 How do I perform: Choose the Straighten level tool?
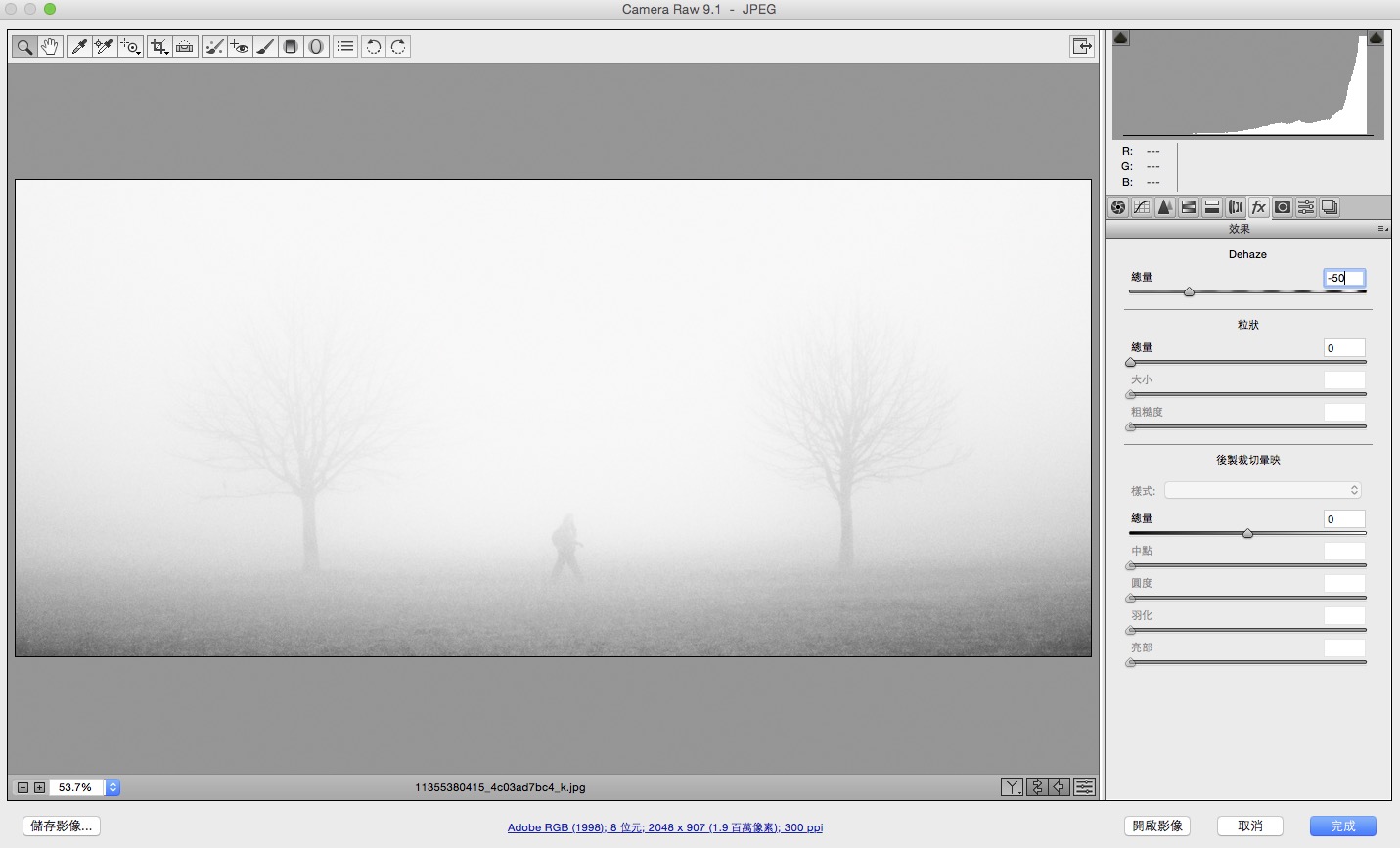[x=185, y=47]
